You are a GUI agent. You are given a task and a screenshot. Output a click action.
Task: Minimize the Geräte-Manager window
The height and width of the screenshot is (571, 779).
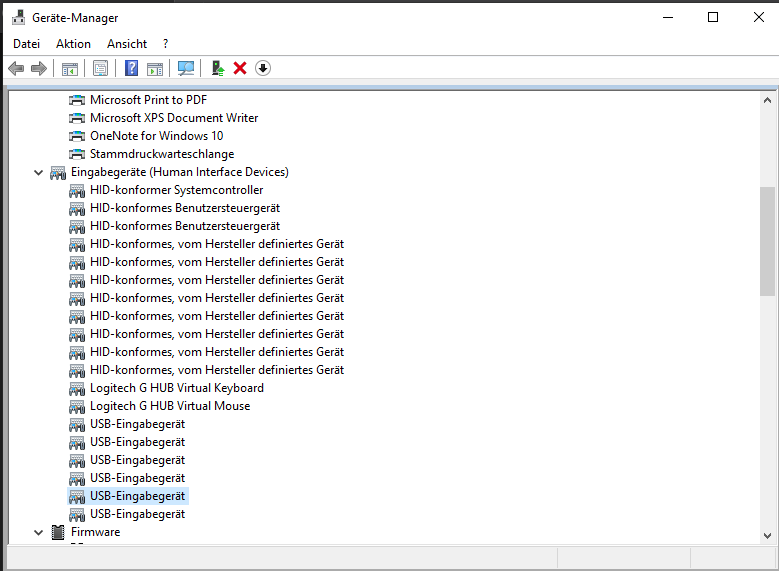pyautogui.click(x=668, y=17)
